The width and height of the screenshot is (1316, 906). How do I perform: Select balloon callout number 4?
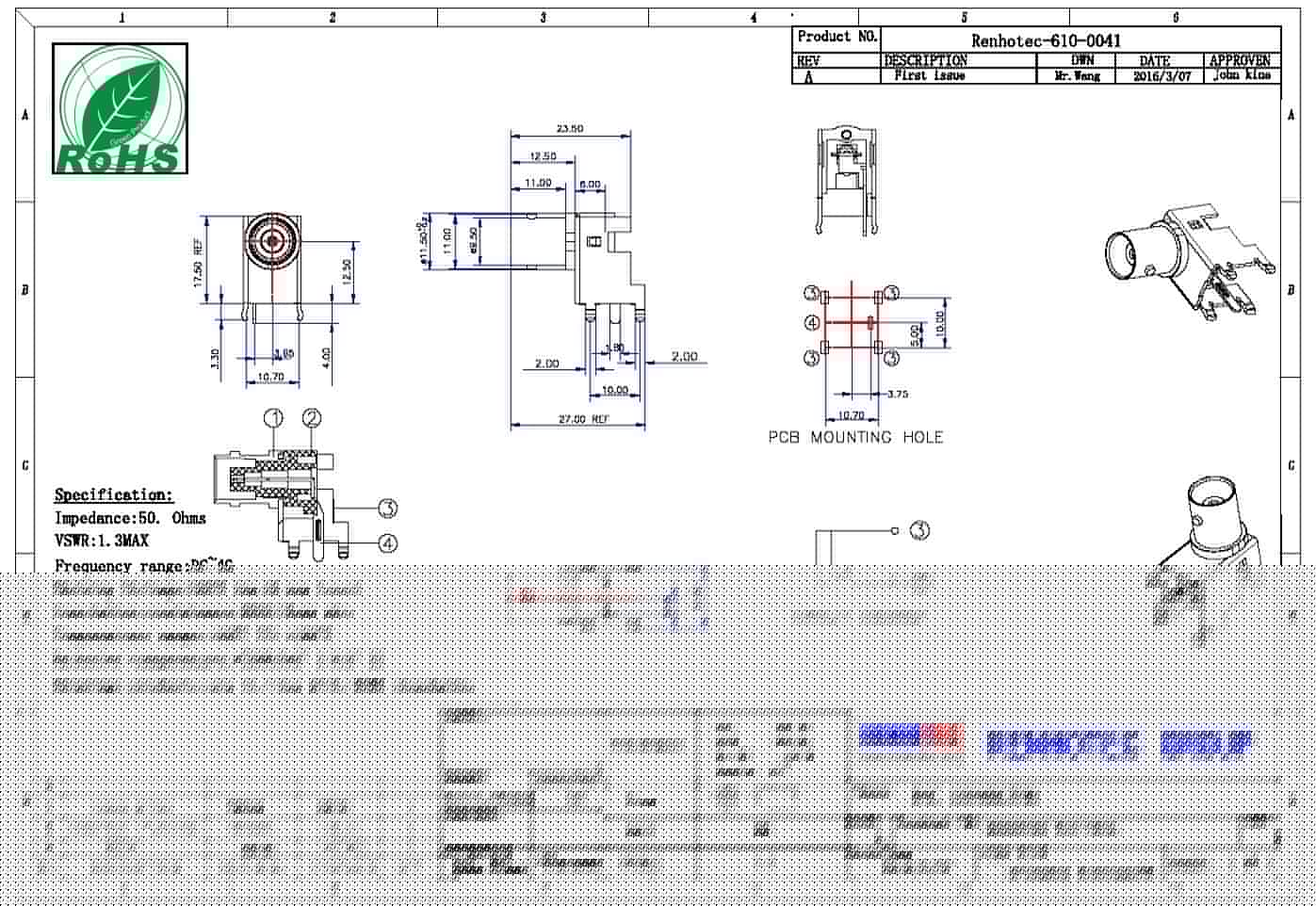click(386, 543)
